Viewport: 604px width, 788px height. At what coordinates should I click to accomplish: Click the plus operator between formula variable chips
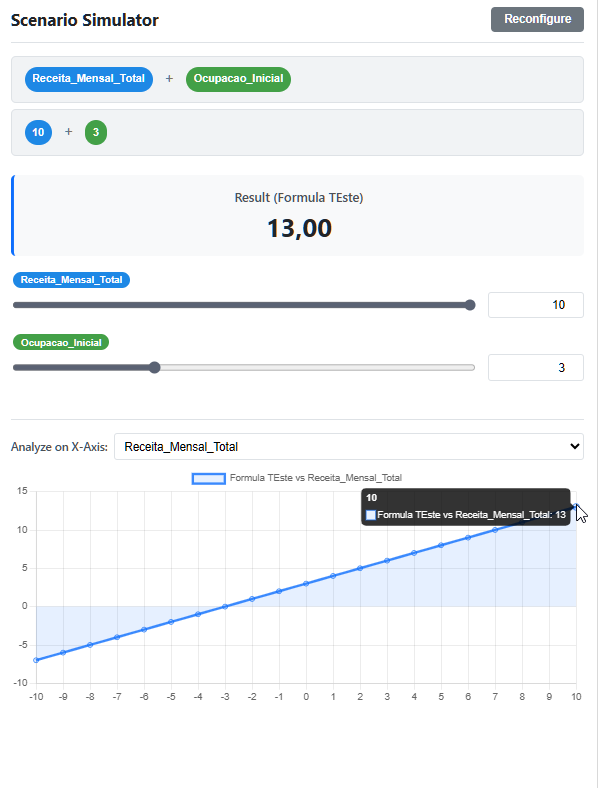click(169, 79)
